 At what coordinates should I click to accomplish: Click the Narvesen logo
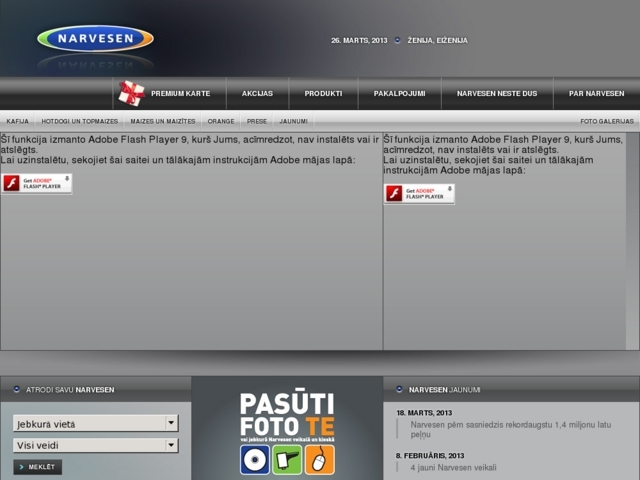tap(95, 39)
